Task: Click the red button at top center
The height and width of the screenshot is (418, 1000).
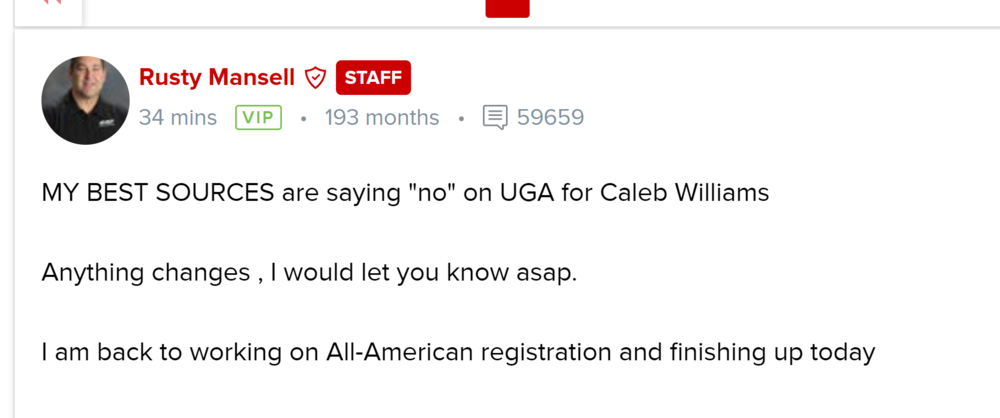Action: pos(507,7)
